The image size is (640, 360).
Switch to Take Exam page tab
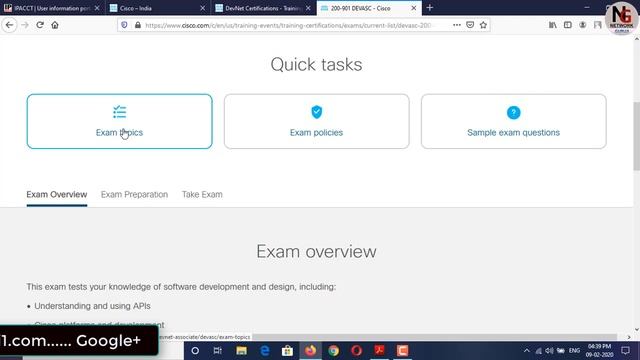click(x=202, y=195)
